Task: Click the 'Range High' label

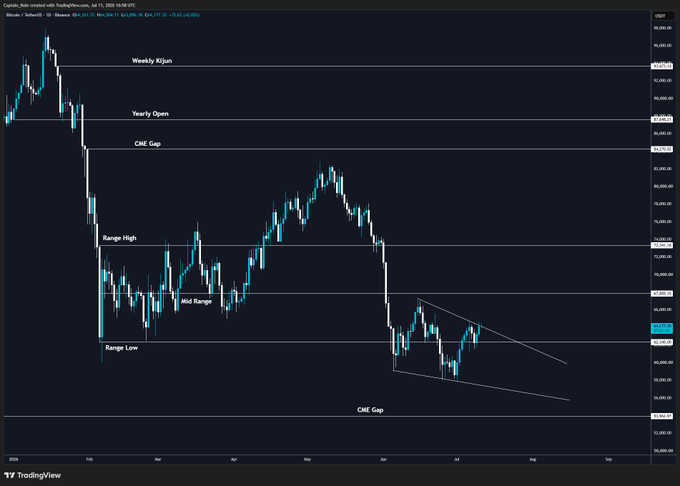Action: pyautogui.click(x=119, y=238)
